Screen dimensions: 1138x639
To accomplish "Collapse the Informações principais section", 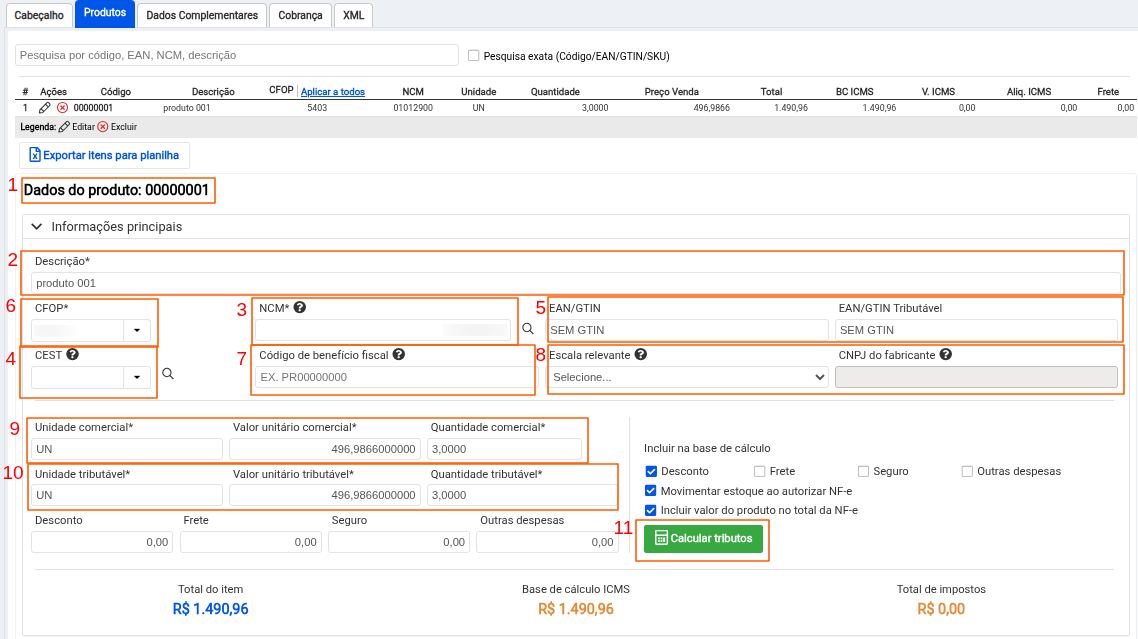I will [x=37, y=227].
